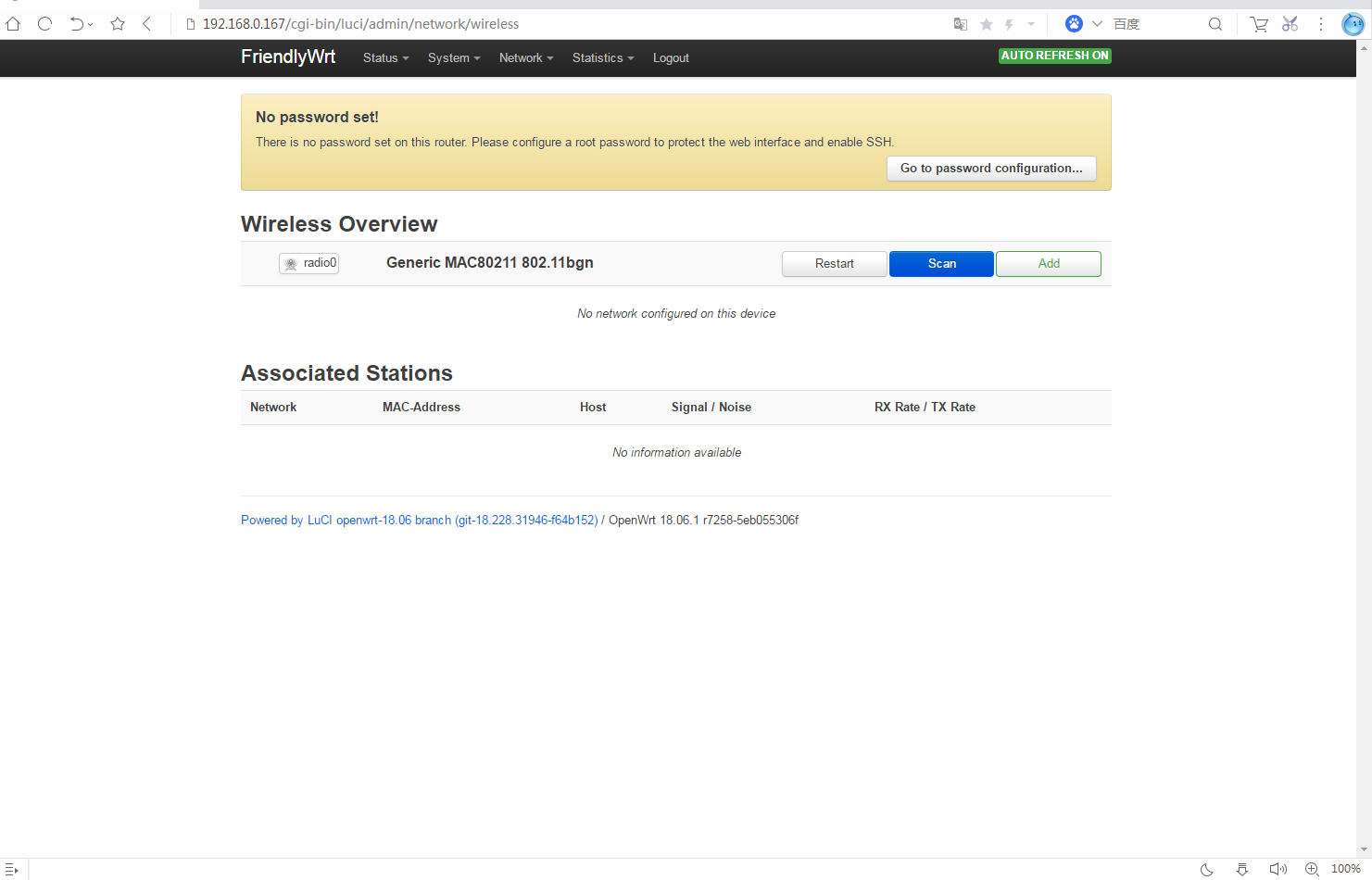This screenshot has width=1372, height=880.
Task: Click the Network column header
Action: 273,408
